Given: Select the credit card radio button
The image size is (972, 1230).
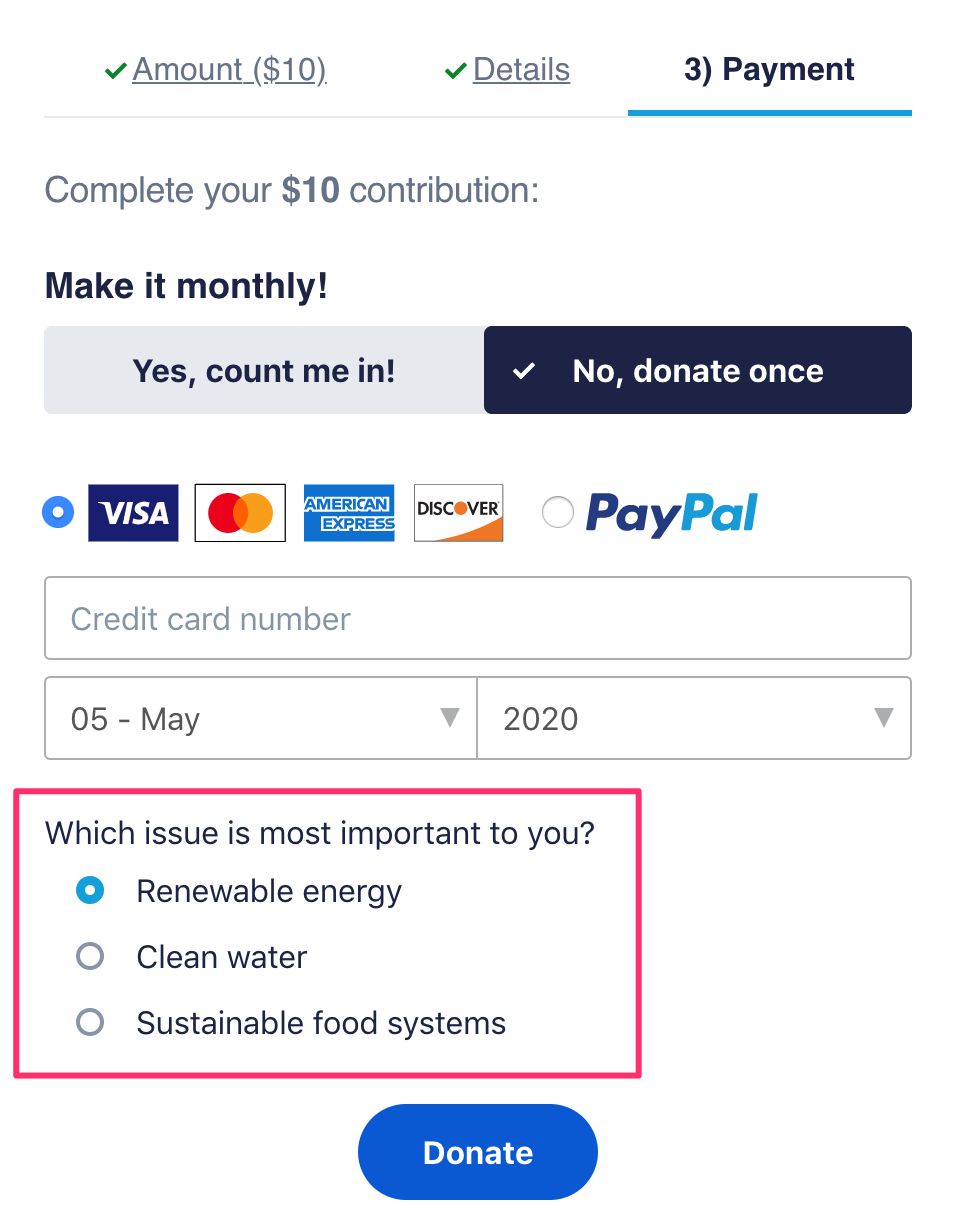Looking at the screenshot, I should 58,513.
